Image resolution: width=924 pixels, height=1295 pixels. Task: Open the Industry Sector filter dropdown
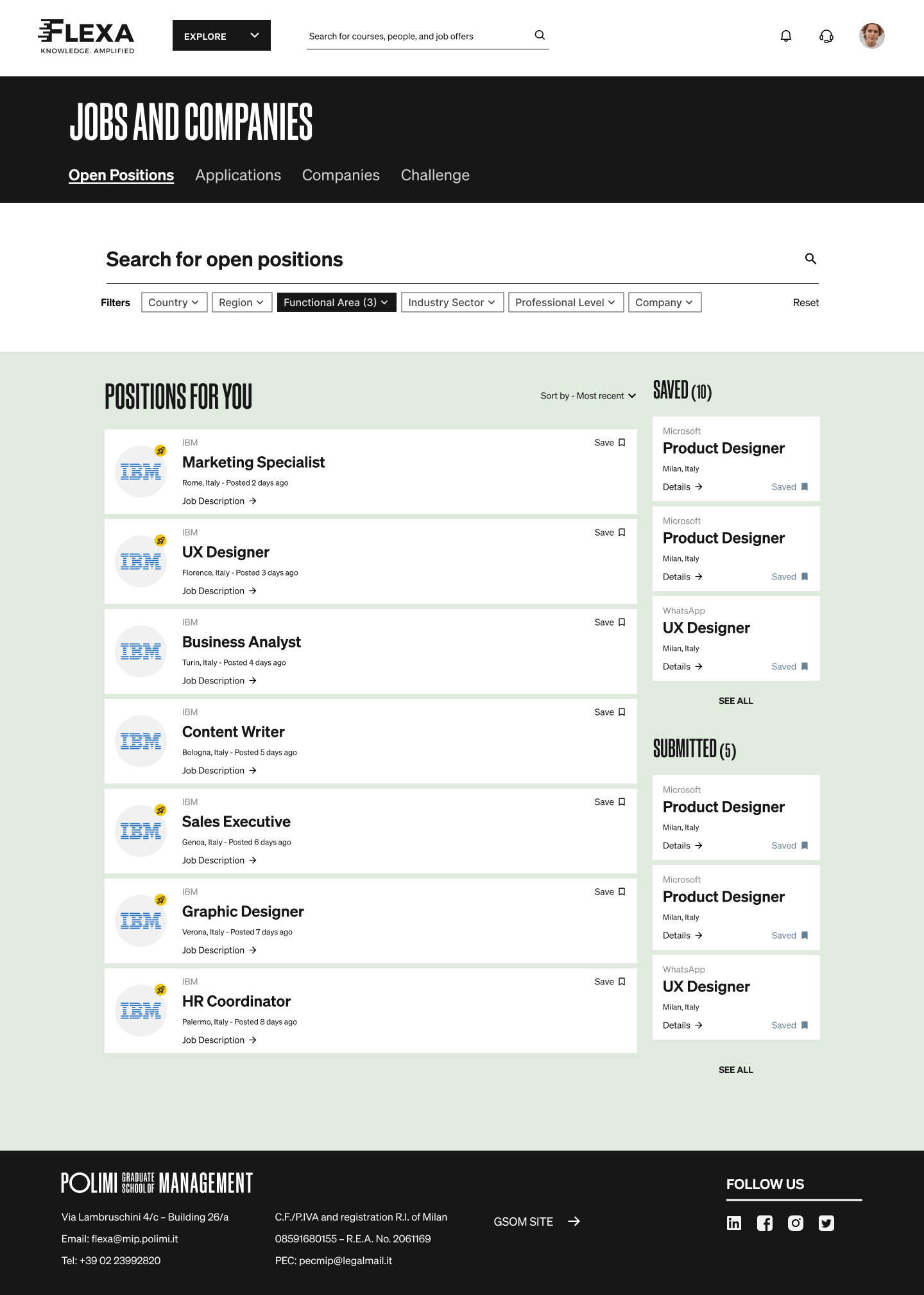(x=452, y=302)
